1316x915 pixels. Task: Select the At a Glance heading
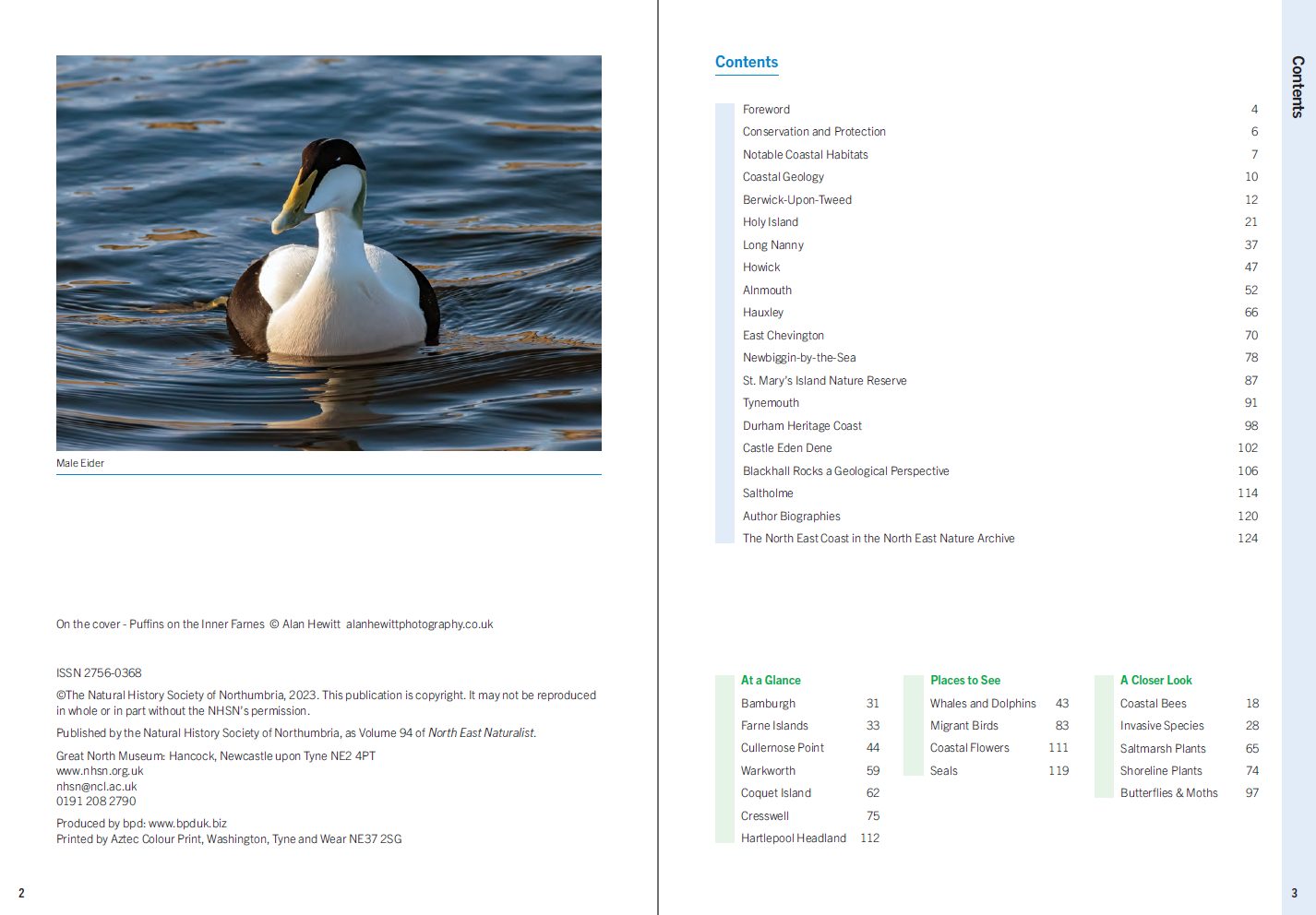[771, 681]
